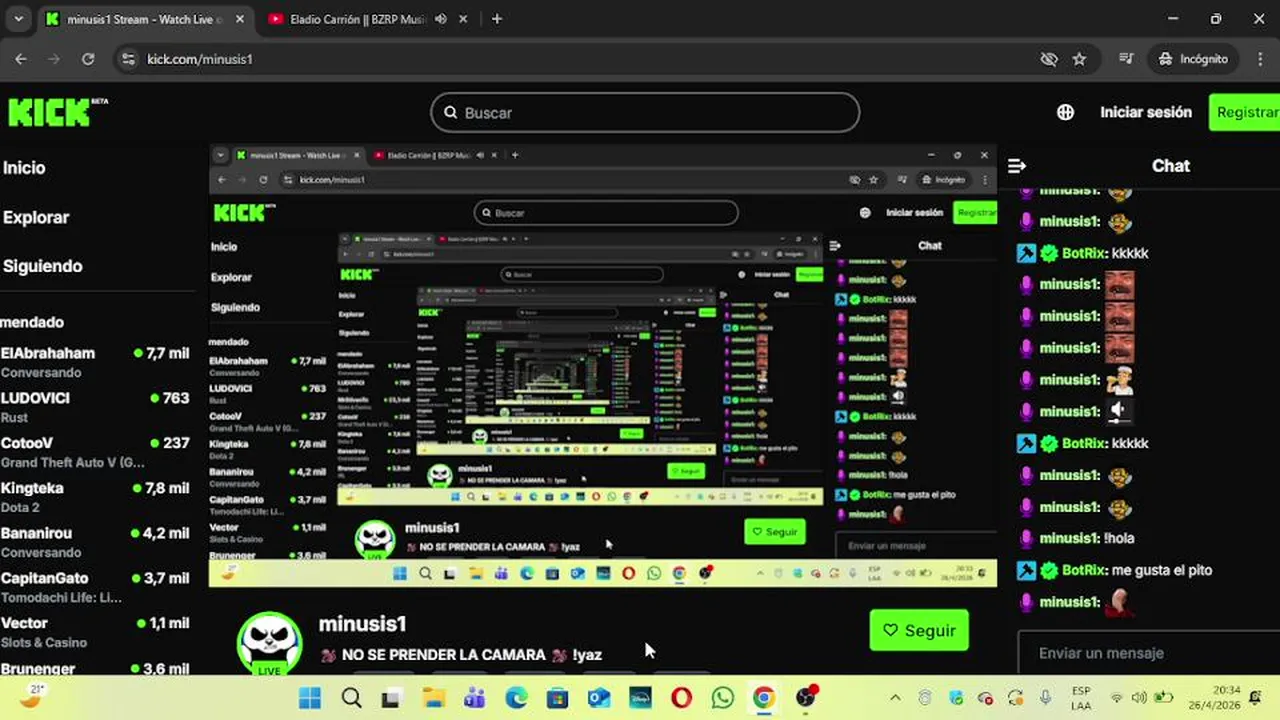Click Iniciar sesión
The width and height of the screenshot is (1280, 720).
click(1146, 113)
